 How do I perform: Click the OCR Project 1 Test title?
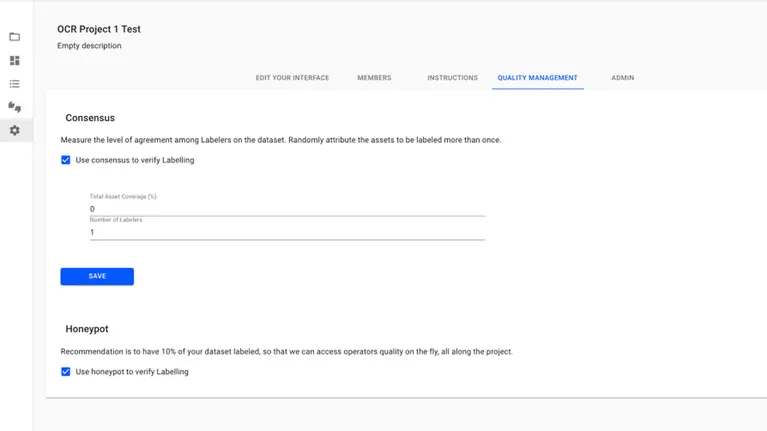coord(99,30)
